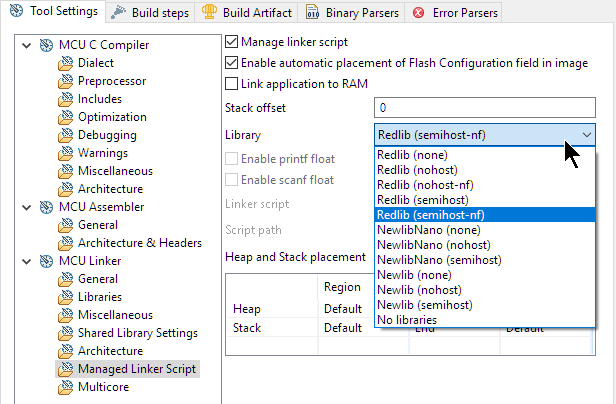The width and height of the screenshot is (616, 404).
Task: Close the Library dropdown arrow
Action: point(586,134)
